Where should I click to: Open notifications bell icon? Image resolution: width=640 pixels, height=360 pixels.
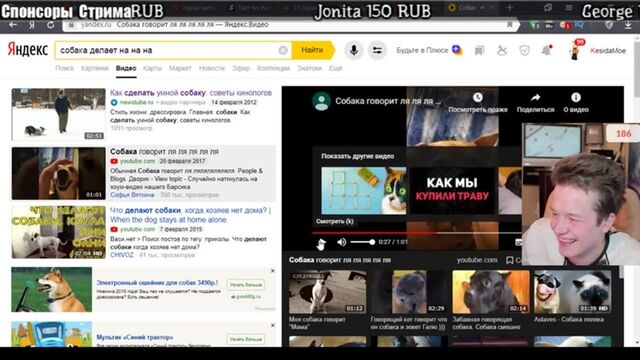546,51
